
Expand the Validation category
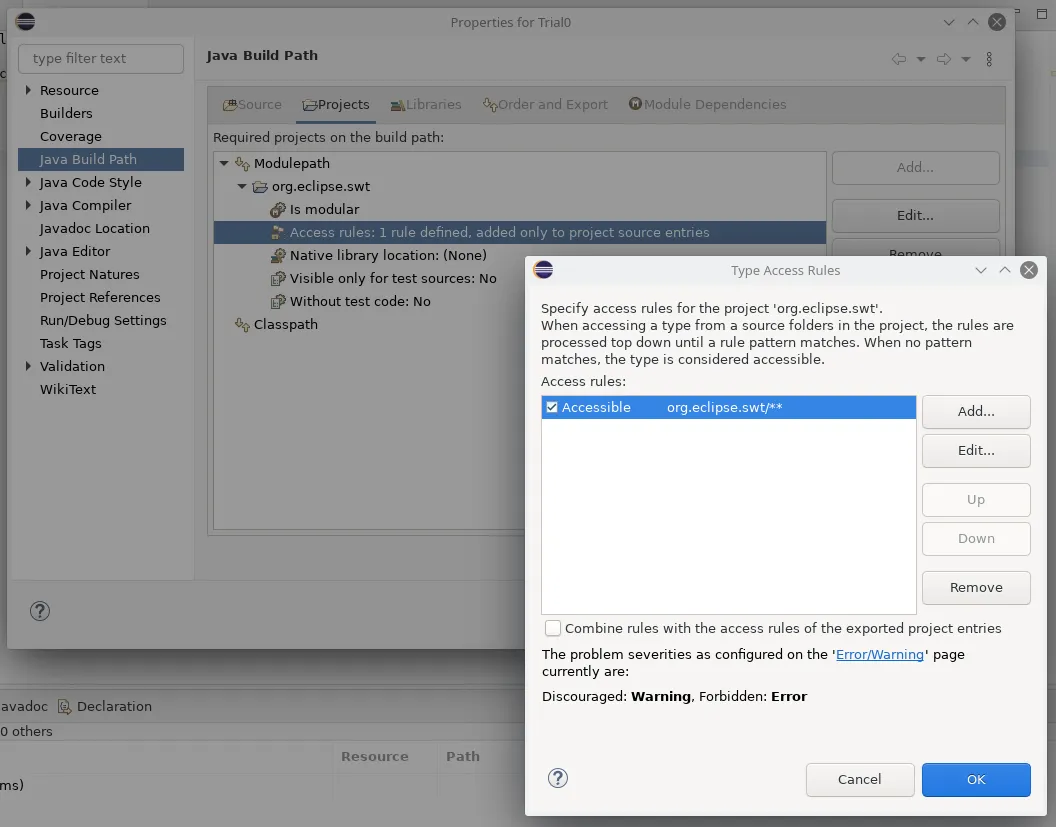pyautogui.click(x=28, y=366)
